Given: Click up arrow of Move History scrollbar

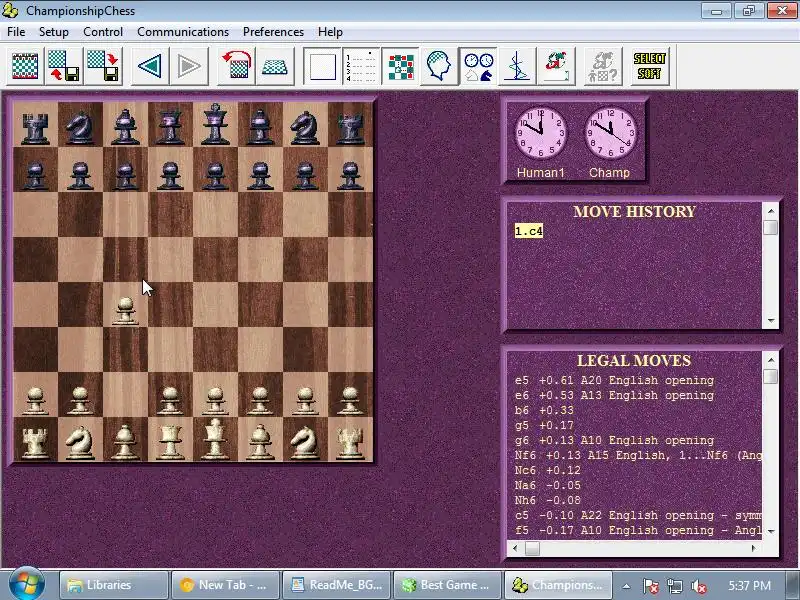Looking at the screenshot, I should tap(771, 211).
